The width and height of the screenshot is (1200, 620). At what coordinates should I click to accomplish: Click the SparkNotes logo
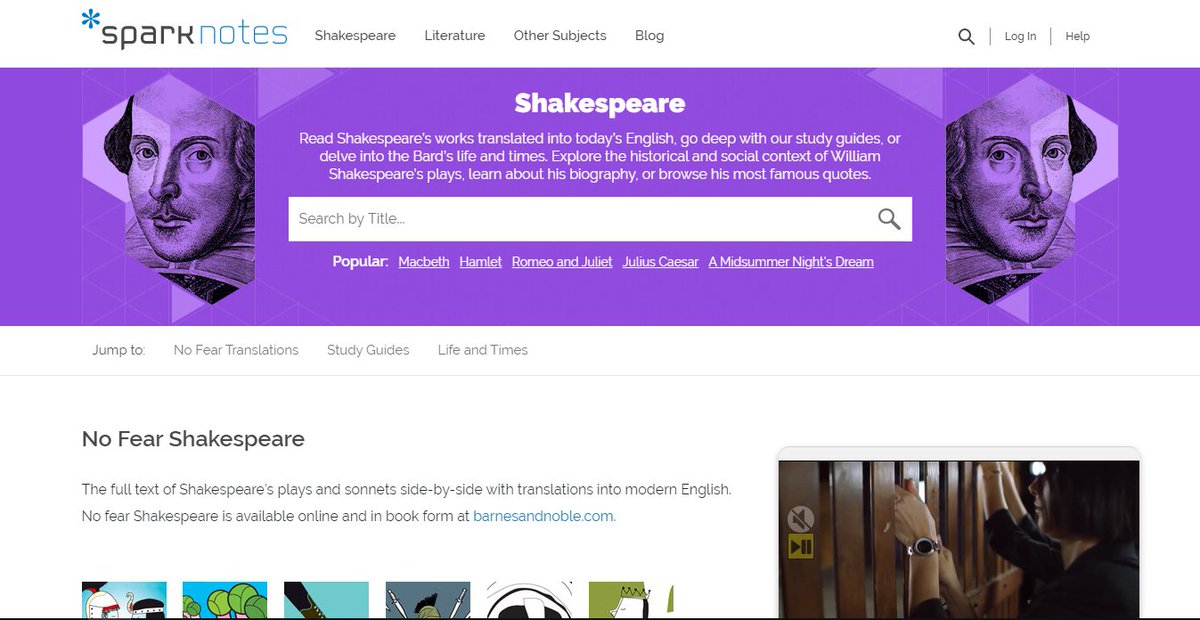184,30
